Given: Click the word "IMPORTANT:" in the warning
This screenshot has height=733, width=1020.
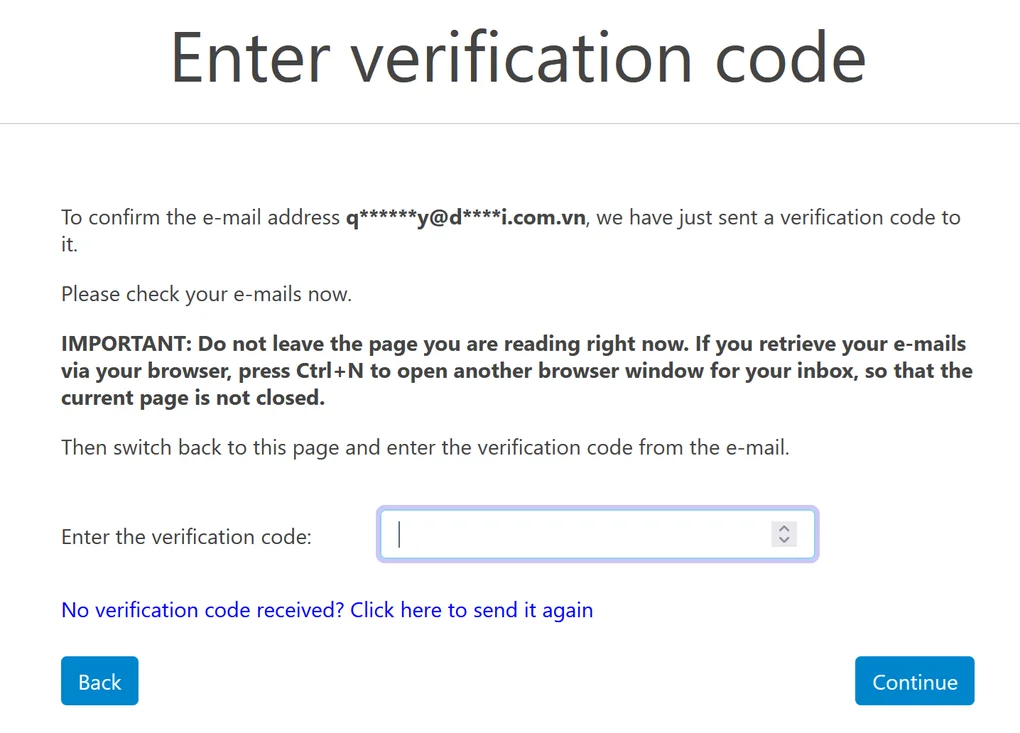Looking at the screenshot, I should coord(127,344).
